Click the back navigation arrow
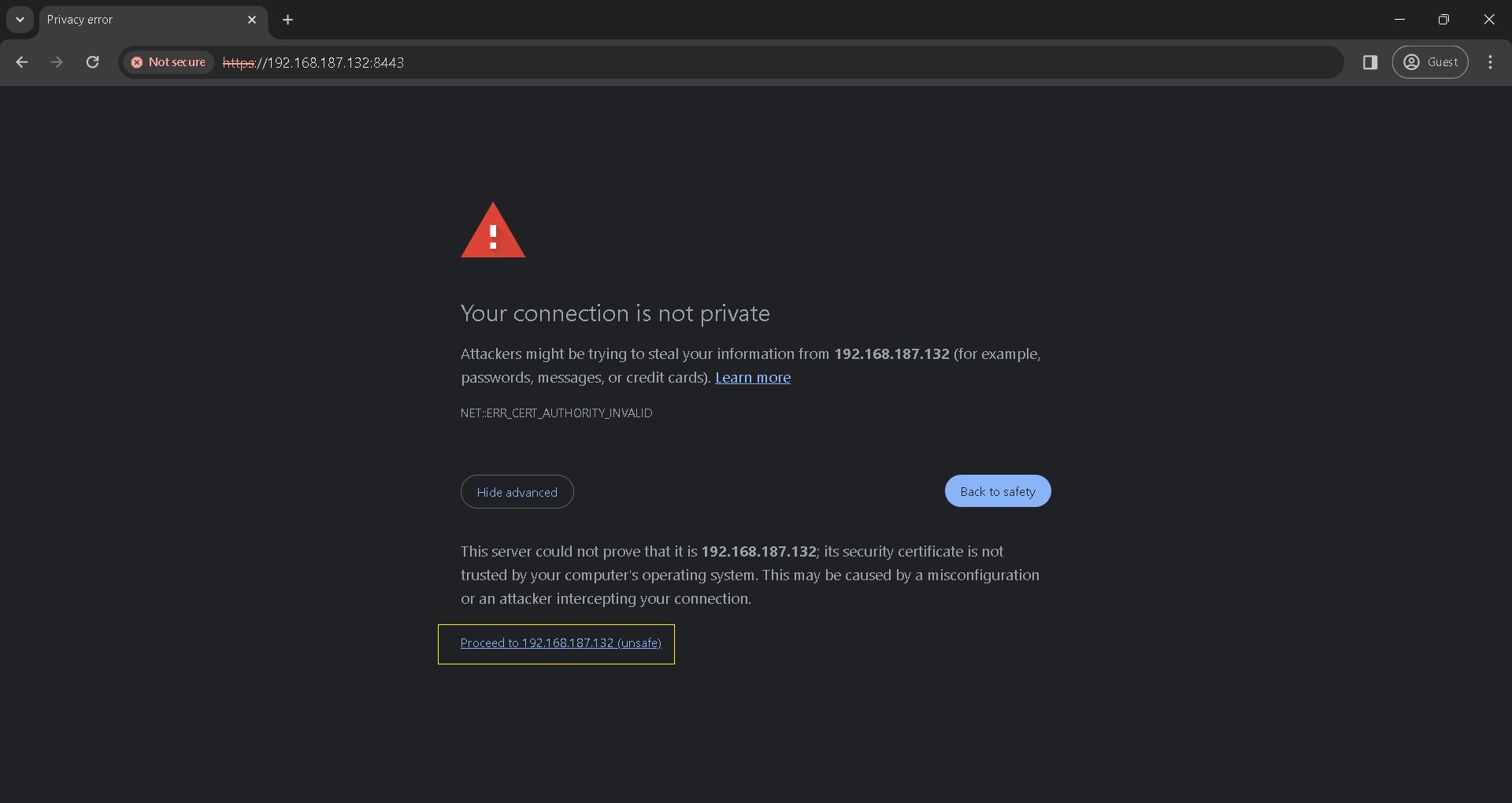Screen dimensions: 1512x803 pos(22,62)
